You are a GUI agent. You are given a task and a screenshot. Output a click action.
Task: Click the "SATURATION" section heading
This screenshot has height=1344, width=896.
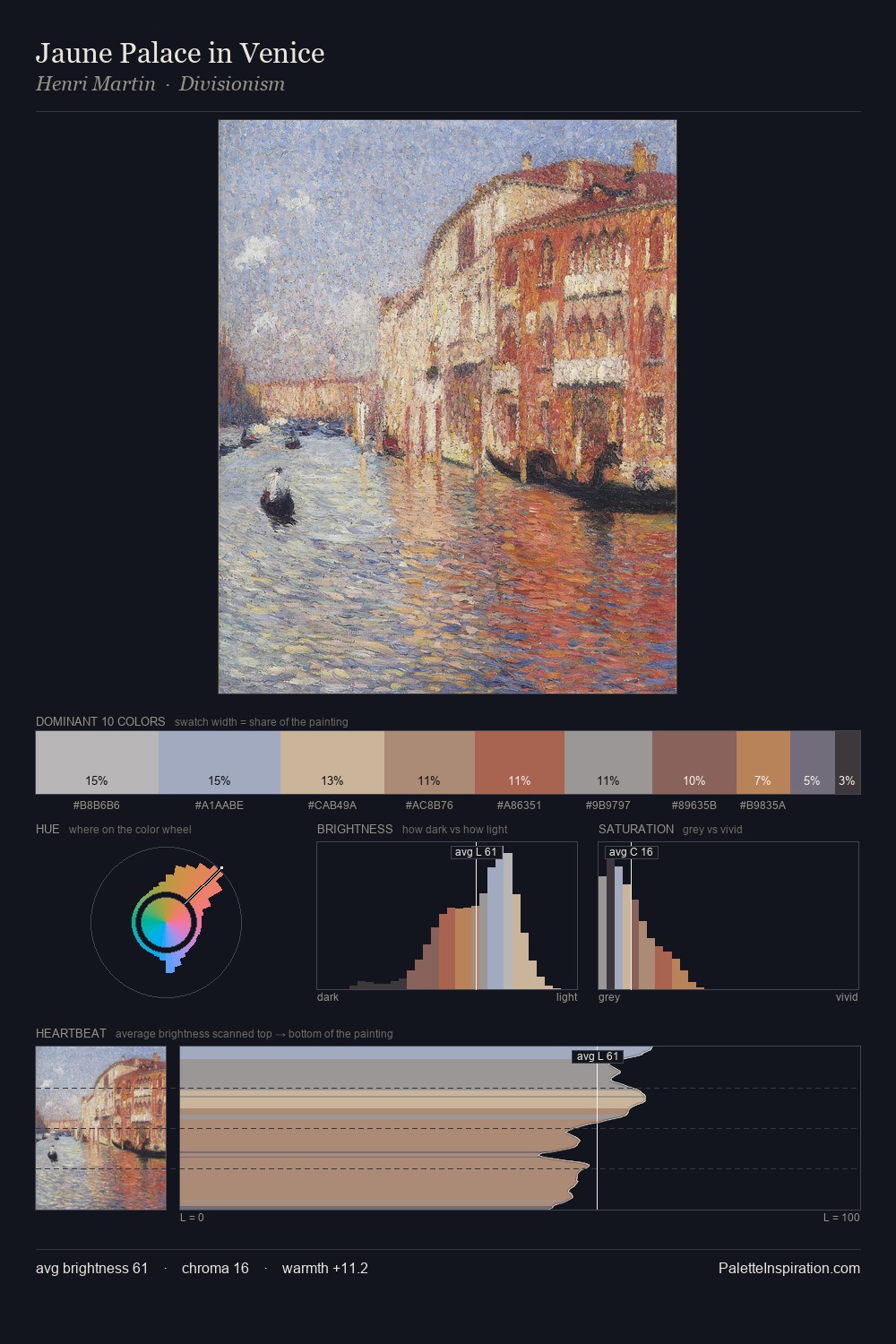(636, 829)
